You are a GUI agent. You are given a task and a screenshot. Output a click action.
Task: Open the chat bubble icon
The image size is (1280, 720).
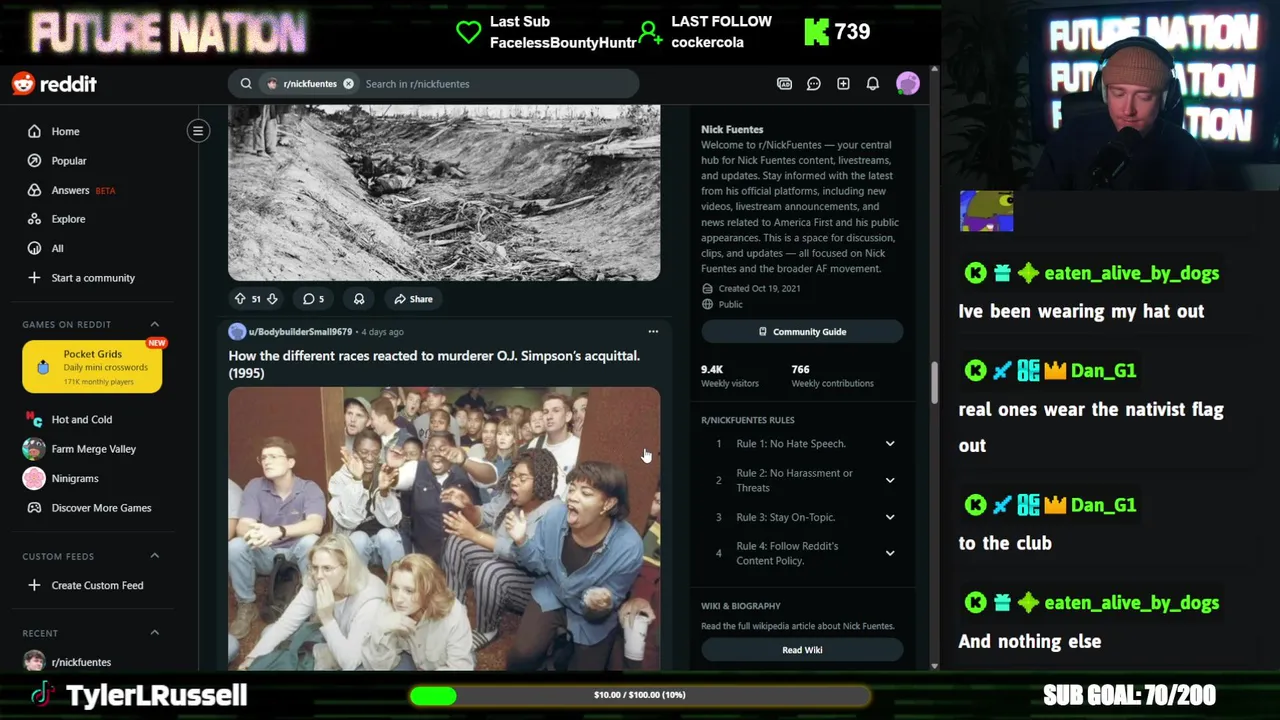click(814, 84)
